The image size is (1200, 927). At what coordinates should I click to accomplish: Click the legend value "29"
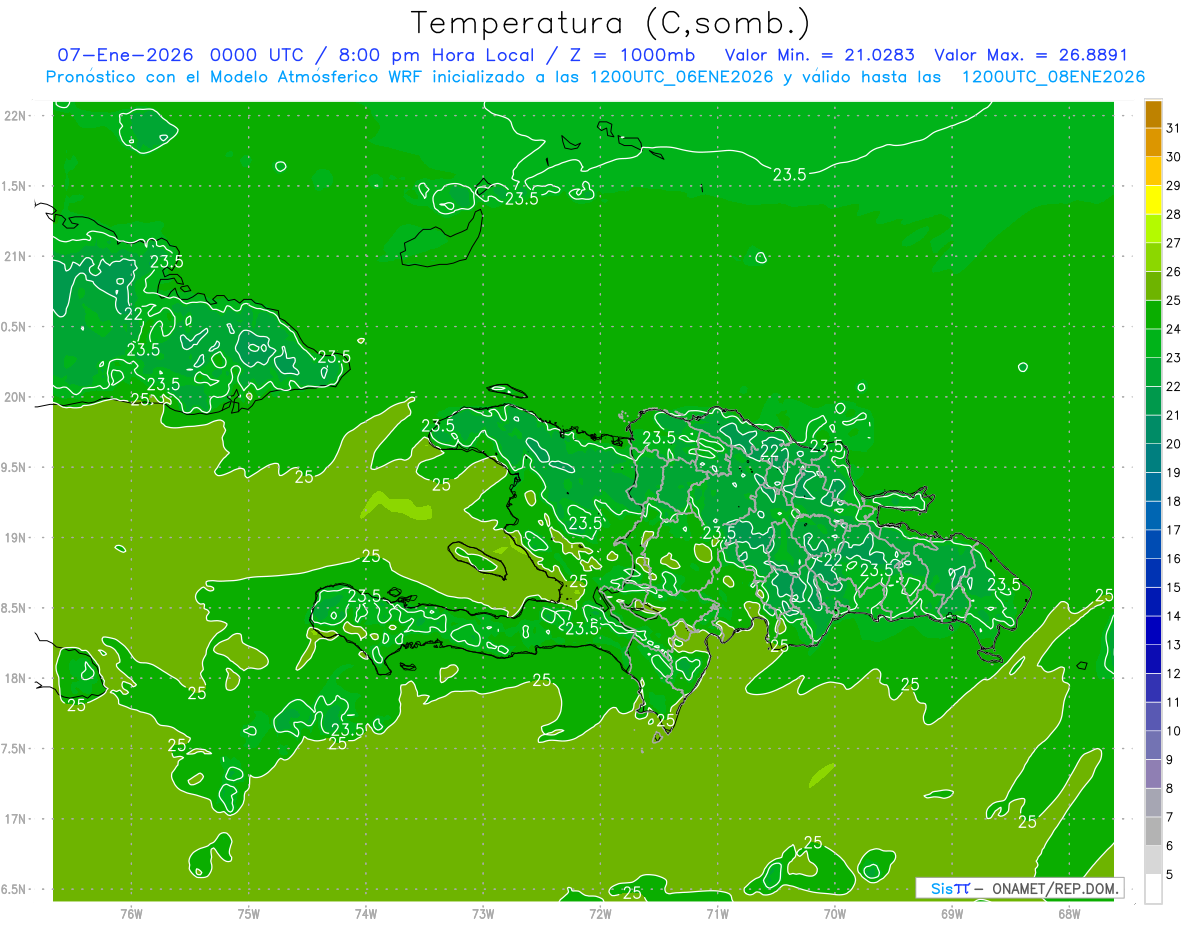point(1174,185)
